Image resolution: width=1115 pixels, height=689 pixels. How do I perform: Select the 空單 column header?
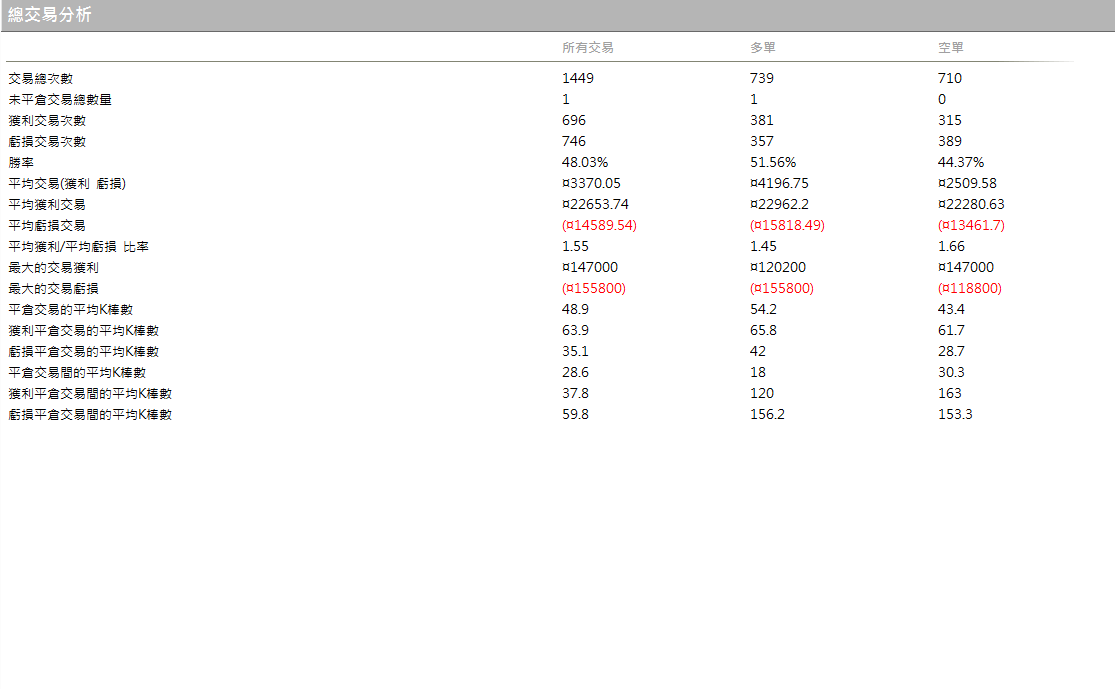click(x=950, y=48)
